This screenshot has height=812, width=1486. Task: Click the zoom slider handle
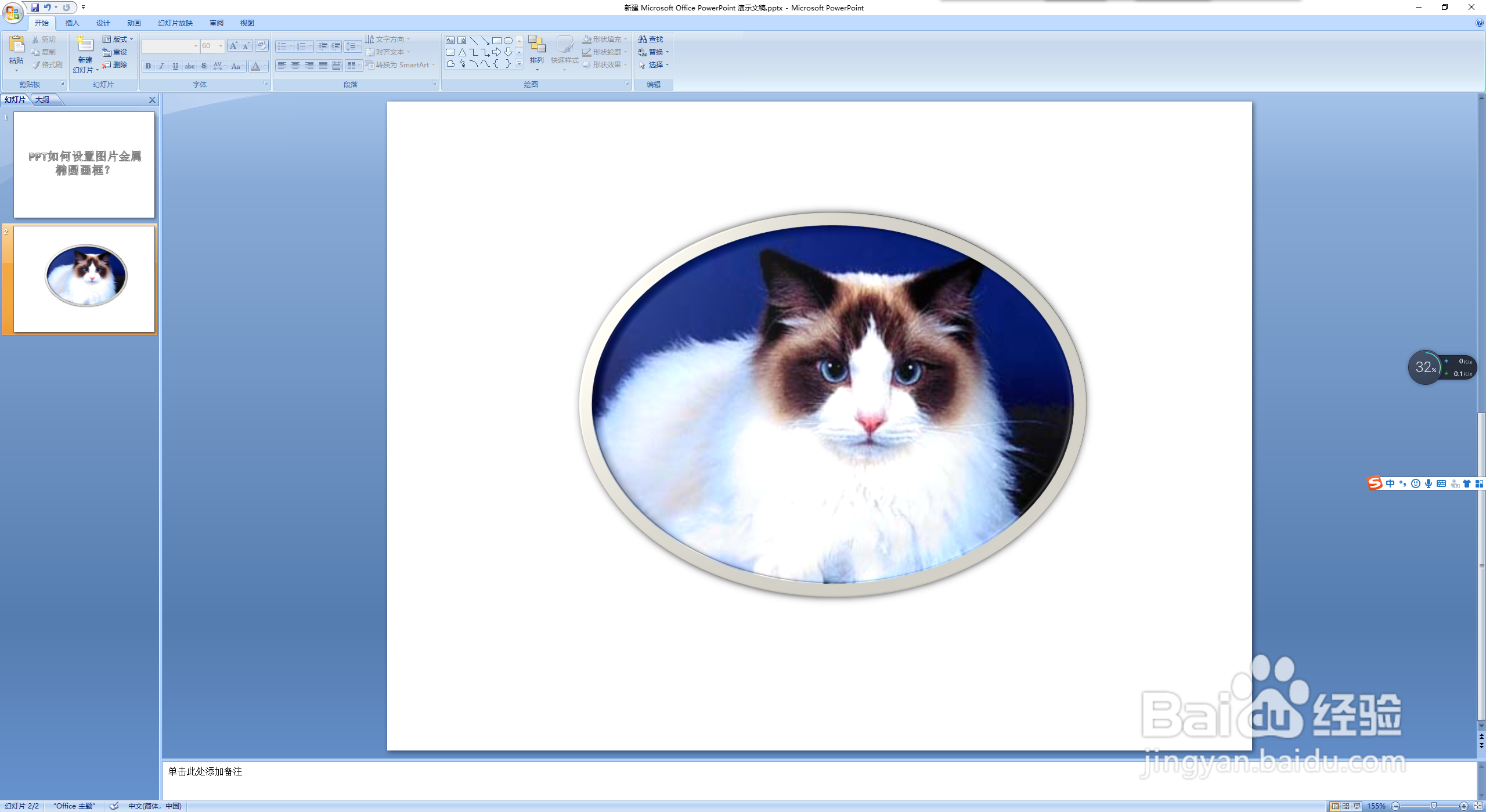tap(1434, 806)
